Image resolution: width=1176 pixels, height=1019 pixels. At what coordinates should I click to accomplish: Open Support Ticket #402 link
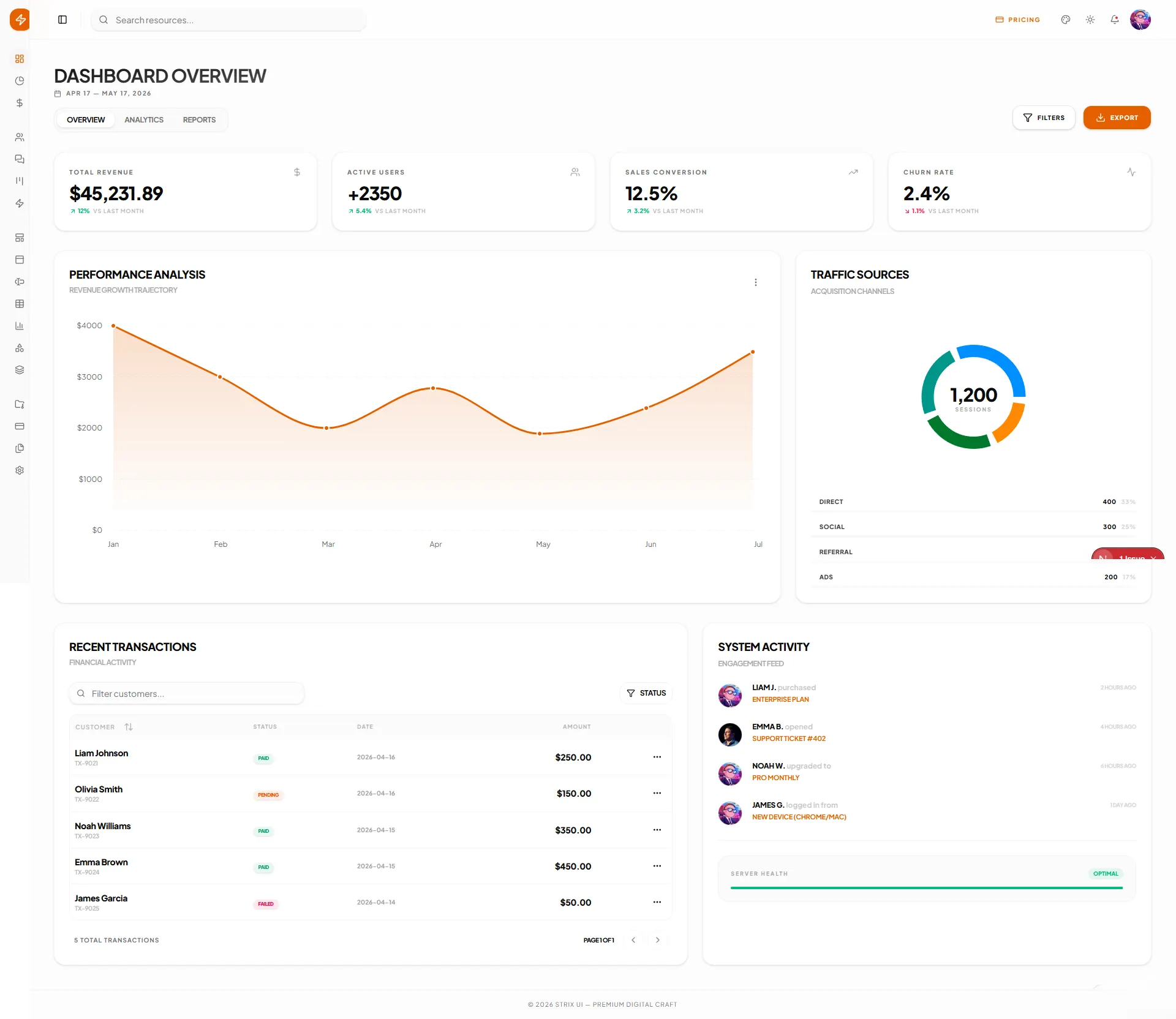(x=789, y=739)
